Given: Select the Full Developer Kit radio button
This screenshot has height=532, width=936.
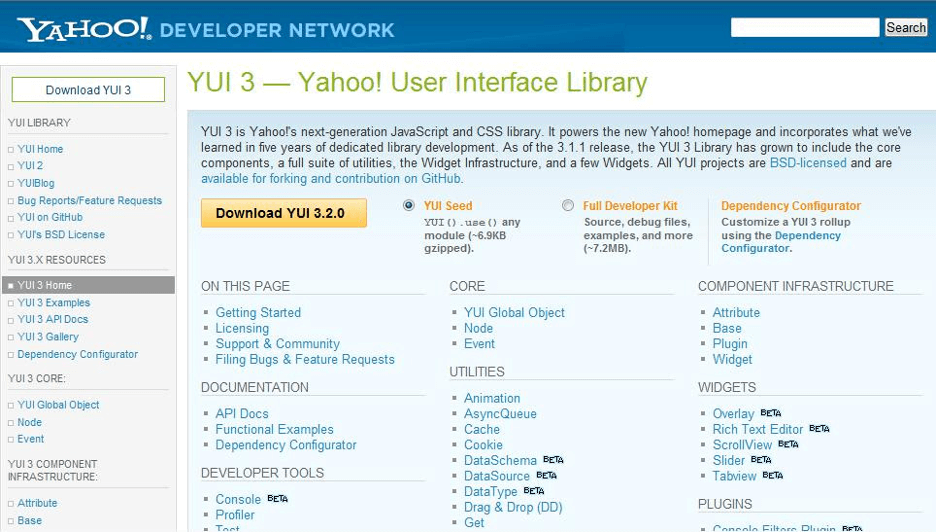Looking at the screenshot, I should click(568, 205).
